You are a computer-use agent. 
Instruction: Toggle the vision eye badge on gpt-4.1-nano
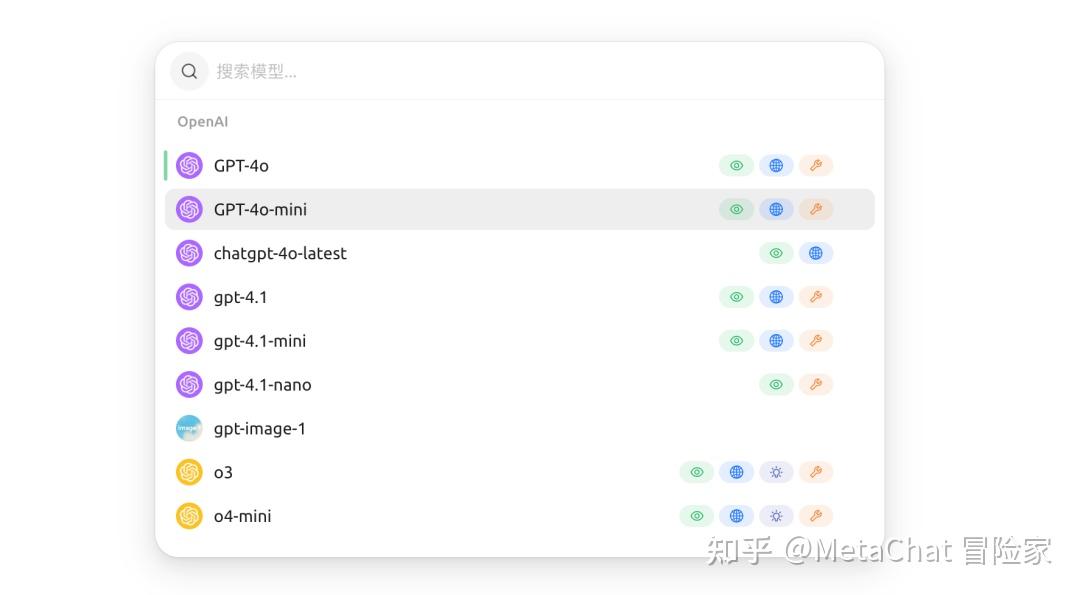click(x=776, y=384)
